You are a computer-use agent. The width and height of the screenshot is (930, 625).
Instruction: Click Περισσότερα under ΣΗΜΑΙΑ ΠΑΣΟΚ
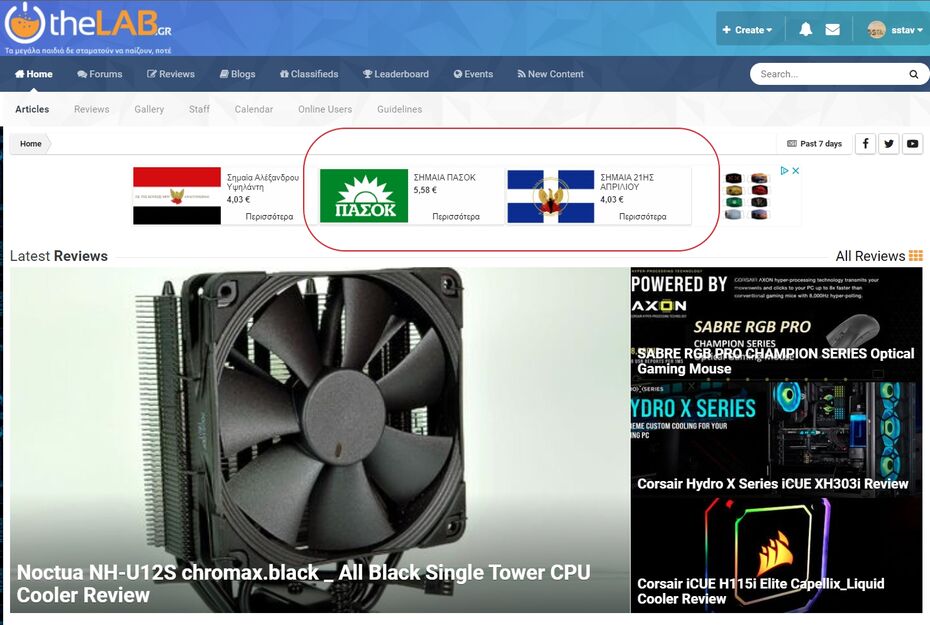[456, 217]
